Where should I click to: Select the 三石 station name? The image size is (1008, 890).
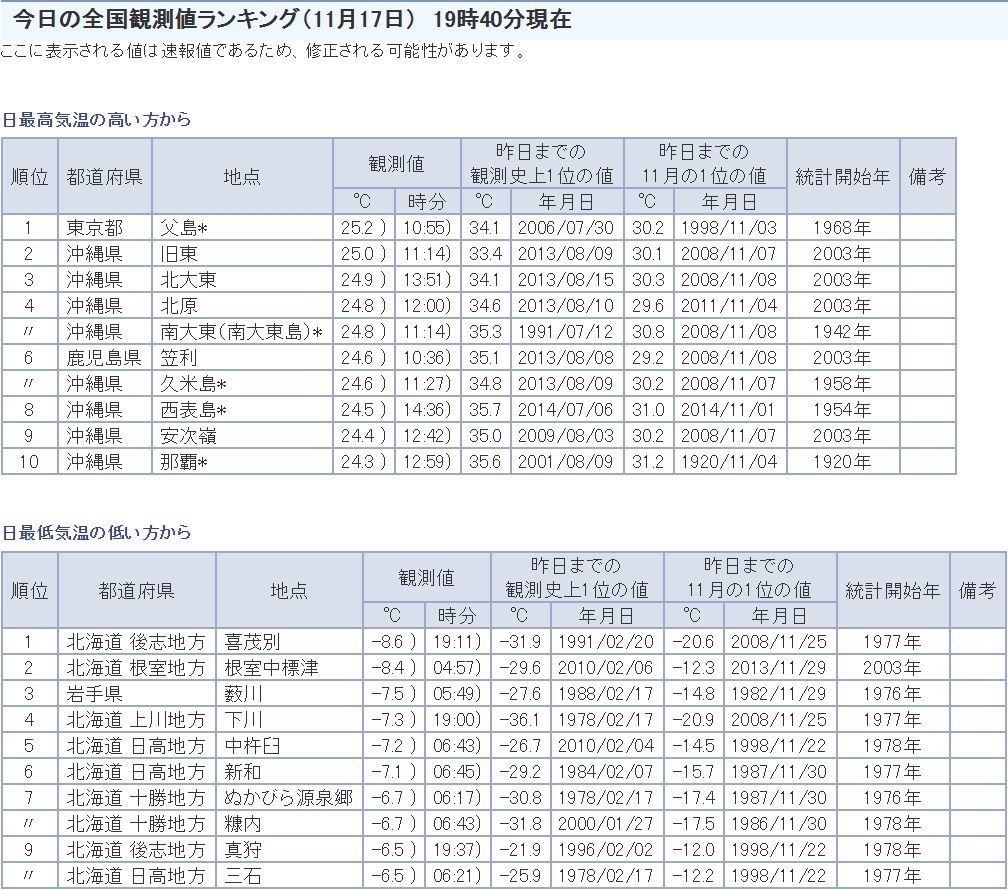[x=243, y=876]
